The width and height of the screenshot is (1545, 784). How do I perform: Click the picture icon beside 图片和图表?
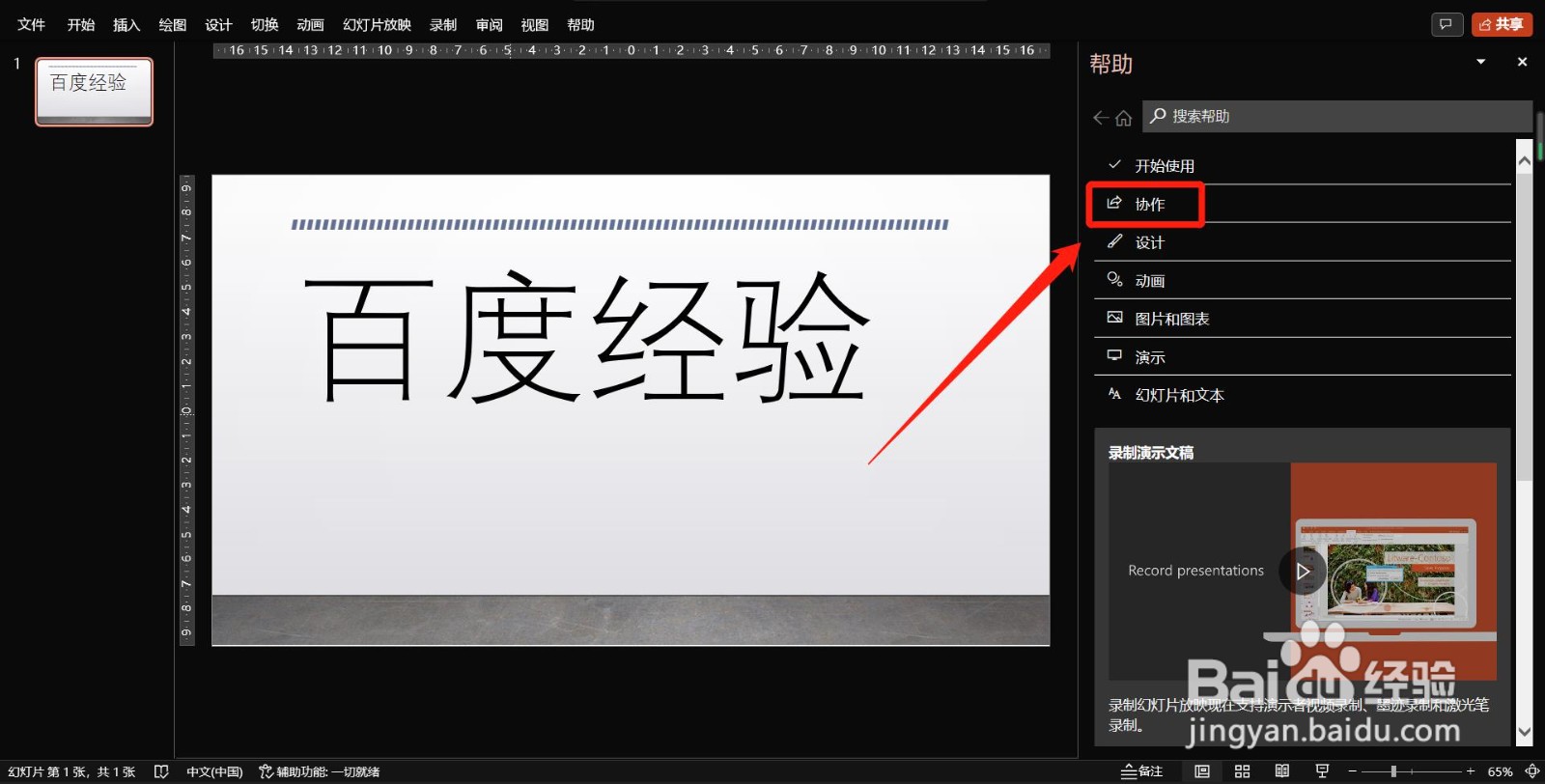tap(1114, 318)
